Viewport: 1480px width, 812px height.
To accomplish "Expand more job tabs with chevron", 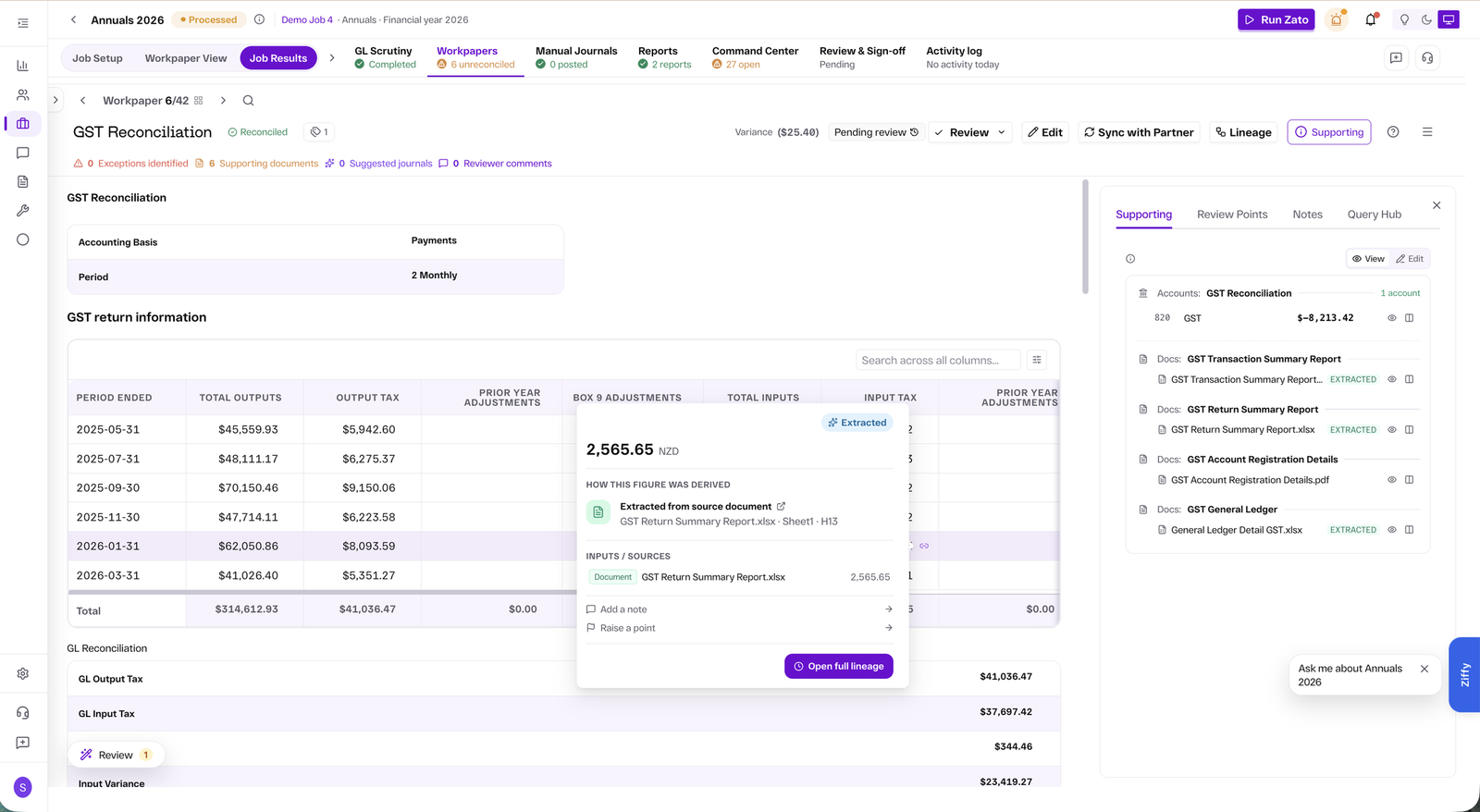I will pyautogui.click(x=332, y=57).
